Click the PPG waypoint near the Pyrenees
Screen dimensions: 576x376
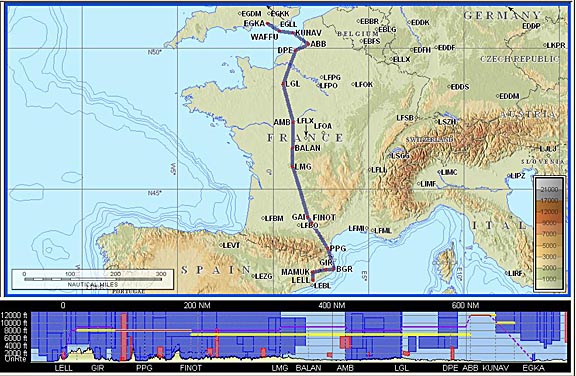[328, 249]
